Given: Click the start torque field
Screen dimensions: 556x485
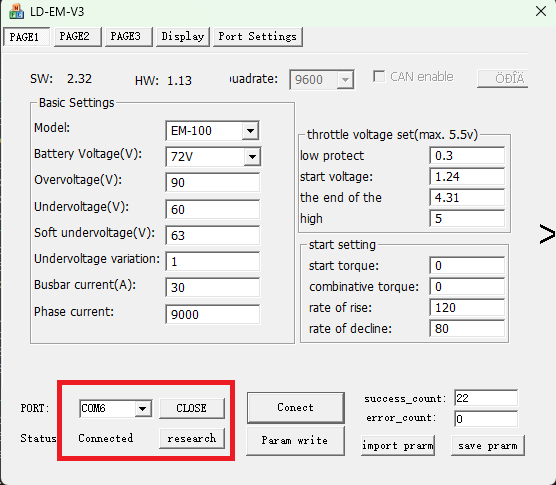Looking at the screenshot, I should pyautogui.click(x=467, y=266).
